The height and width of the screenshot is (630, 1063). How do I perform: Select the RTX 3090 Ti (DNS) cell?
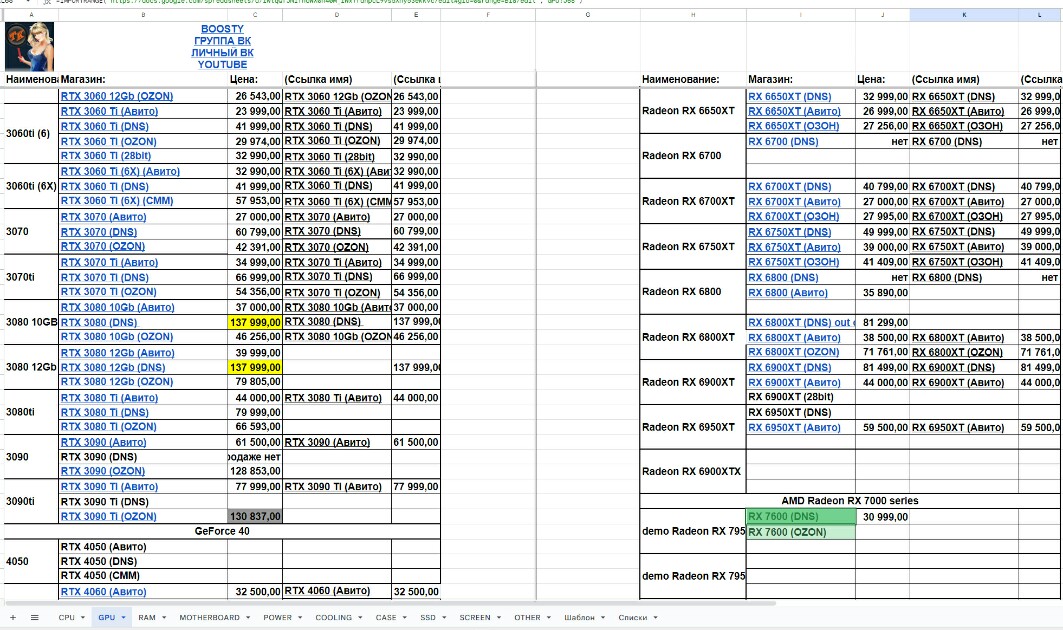point(143,502)
